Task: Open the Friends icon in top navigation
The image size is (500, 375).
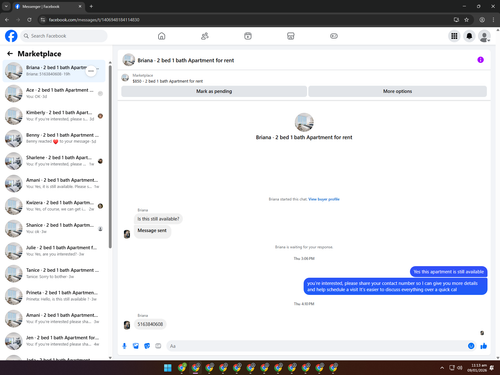Action: pyautogui.click(x=205, y=36)
